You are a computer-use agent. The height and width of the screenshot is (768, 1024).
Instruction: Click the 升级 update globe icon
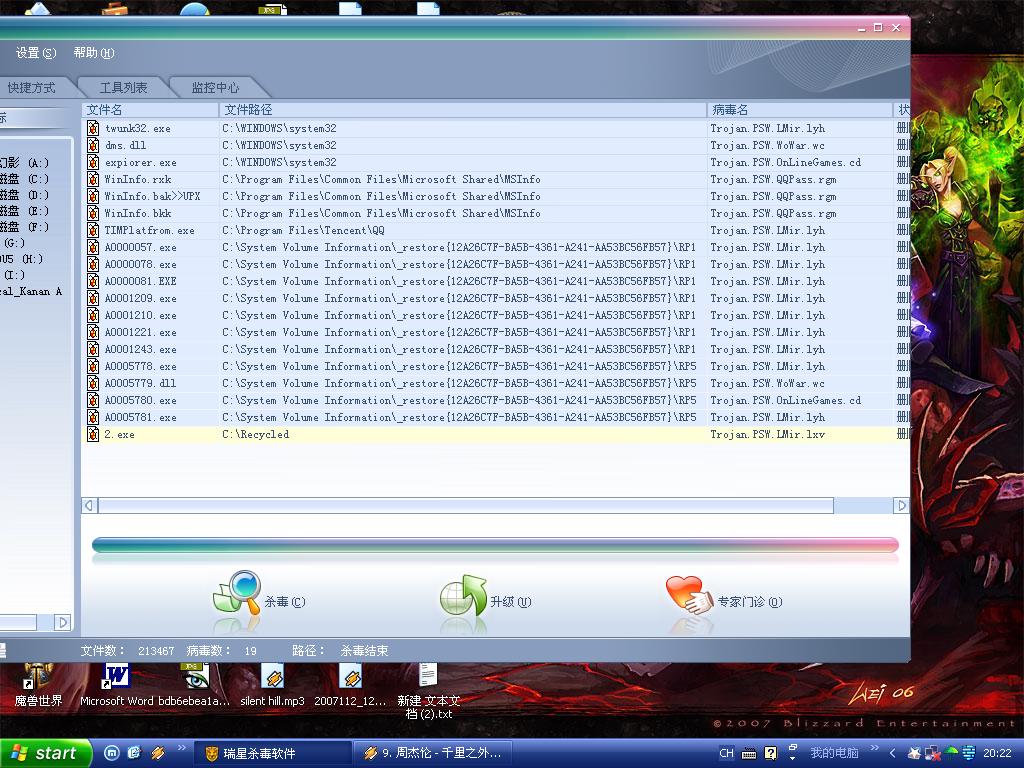pyautogui.click(x=463, y=596)
